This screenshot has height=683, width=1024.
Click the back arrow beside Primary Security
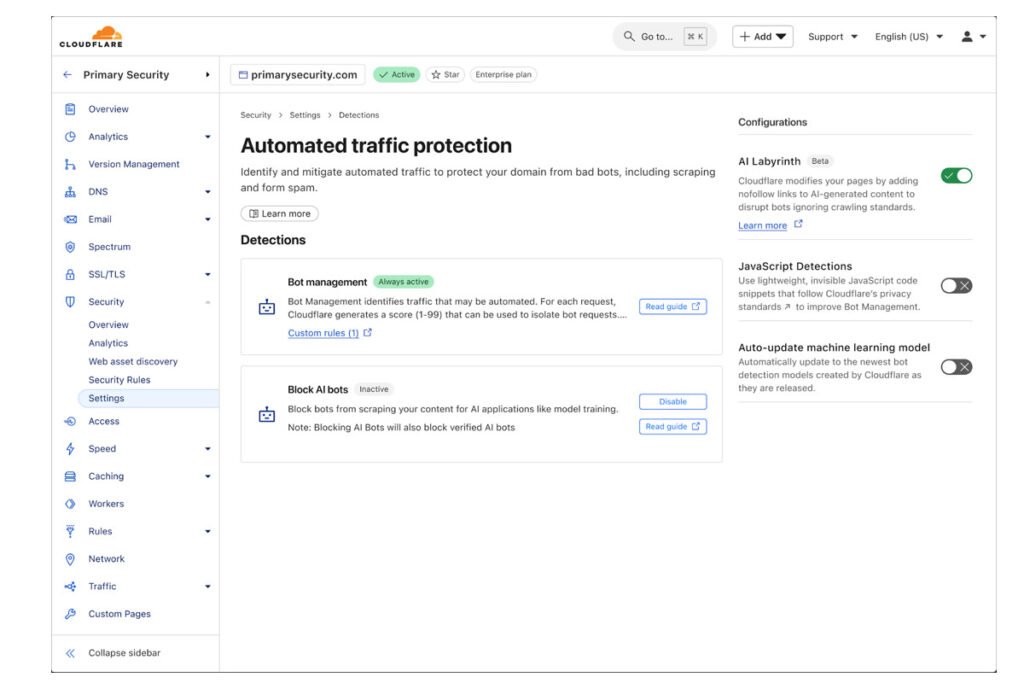67,75
